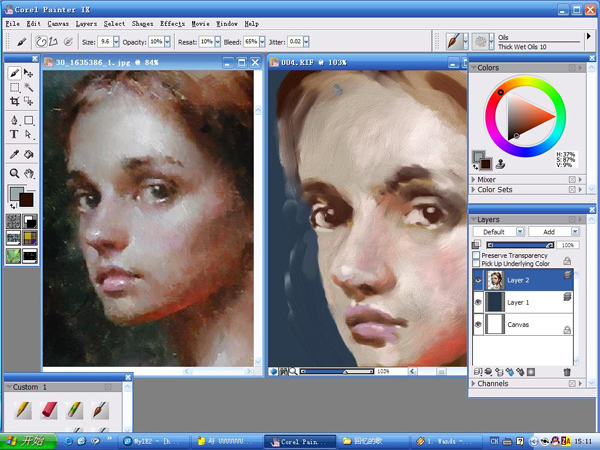Open the weave selector in toolbox

30,238
